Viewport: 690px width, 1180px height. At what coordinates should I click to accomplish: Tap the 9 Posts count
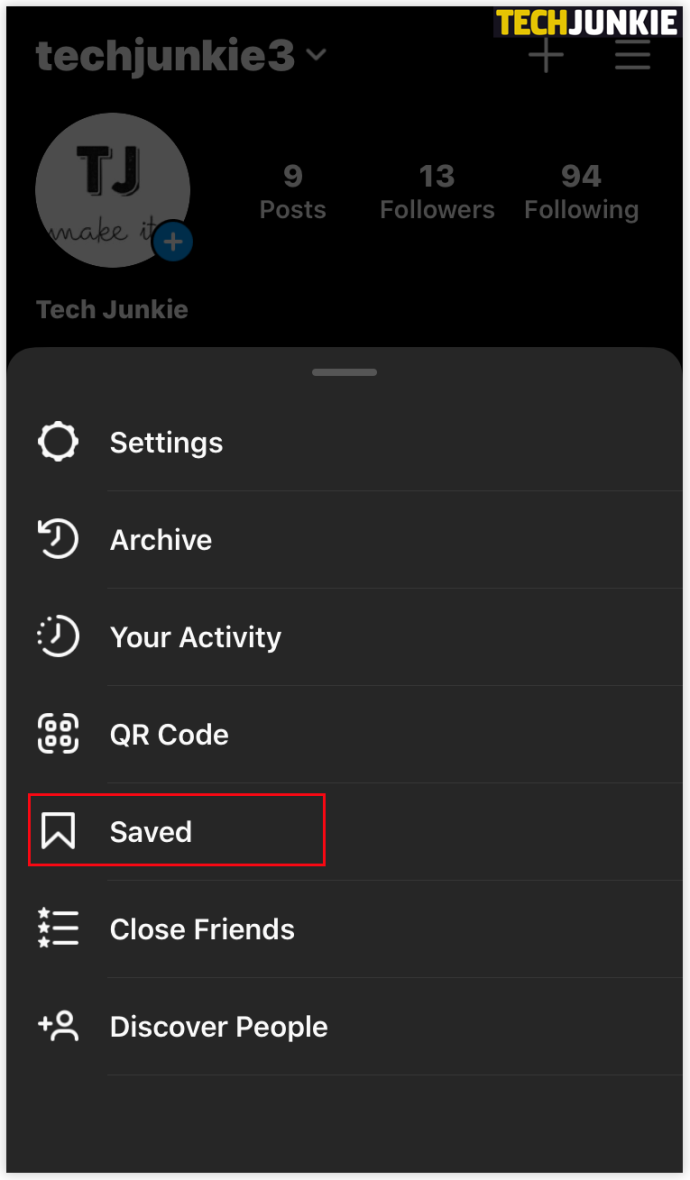click(293, 193)
